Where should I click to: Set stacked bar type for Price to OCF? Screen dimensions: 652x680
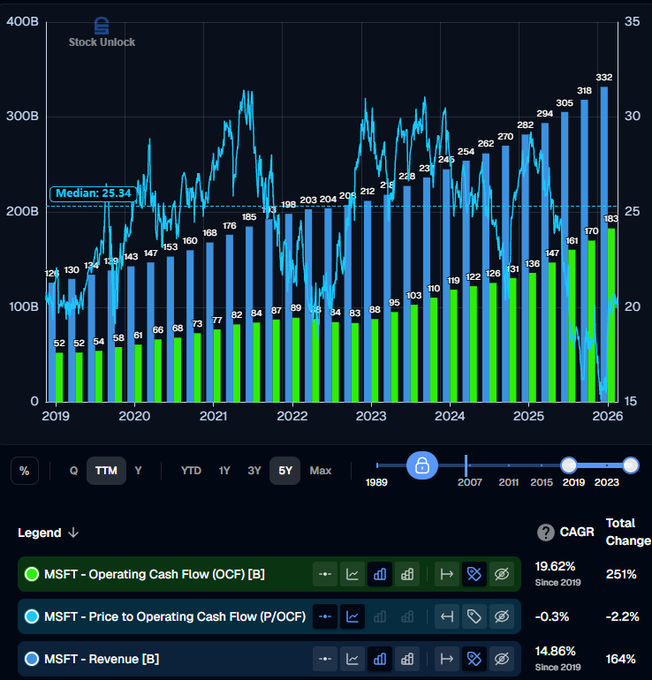[x=407, y=616]
